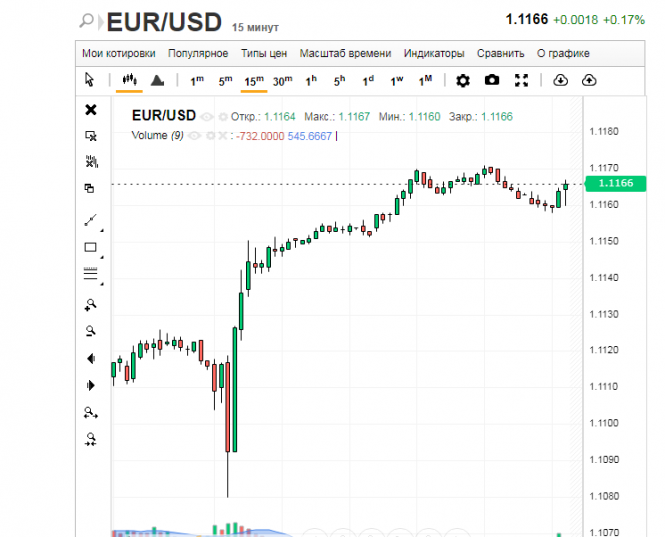This screenshot has width=665, height=537.
Task: Toggle EUR/USD series visibility eye
Action: click(x=207, y=117)
